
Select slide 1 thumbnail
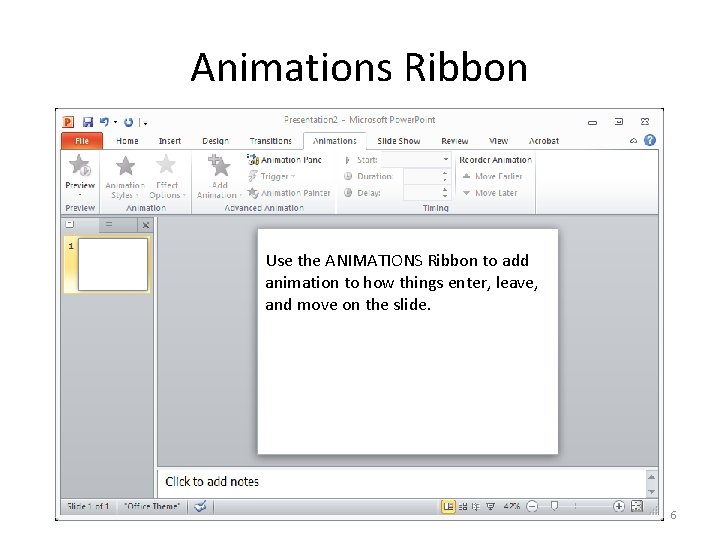pyautogui.click(x=113, y=264)
